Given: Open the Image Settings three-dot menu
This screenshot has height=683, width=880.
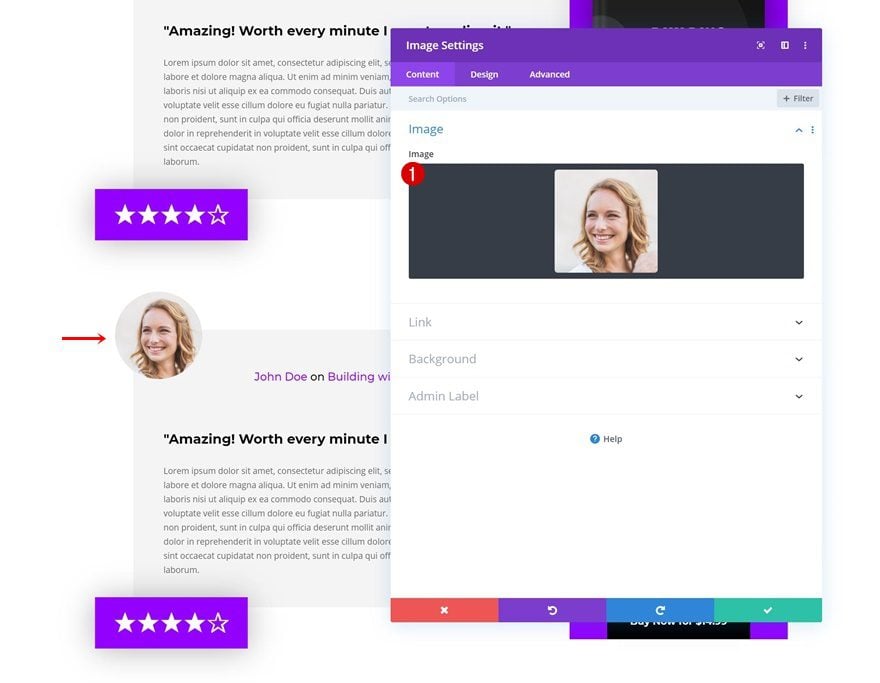Looking at the screenshot, I should (805, 45).
